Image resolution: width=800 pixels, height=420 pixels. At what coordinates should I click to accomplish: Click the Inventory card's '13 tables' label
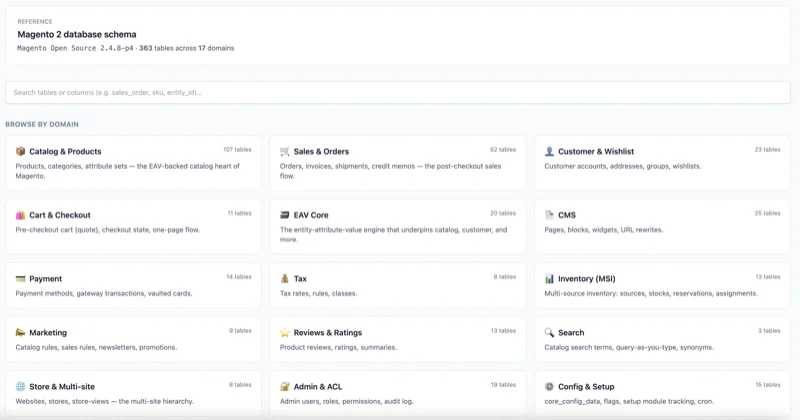pos(768,277)
